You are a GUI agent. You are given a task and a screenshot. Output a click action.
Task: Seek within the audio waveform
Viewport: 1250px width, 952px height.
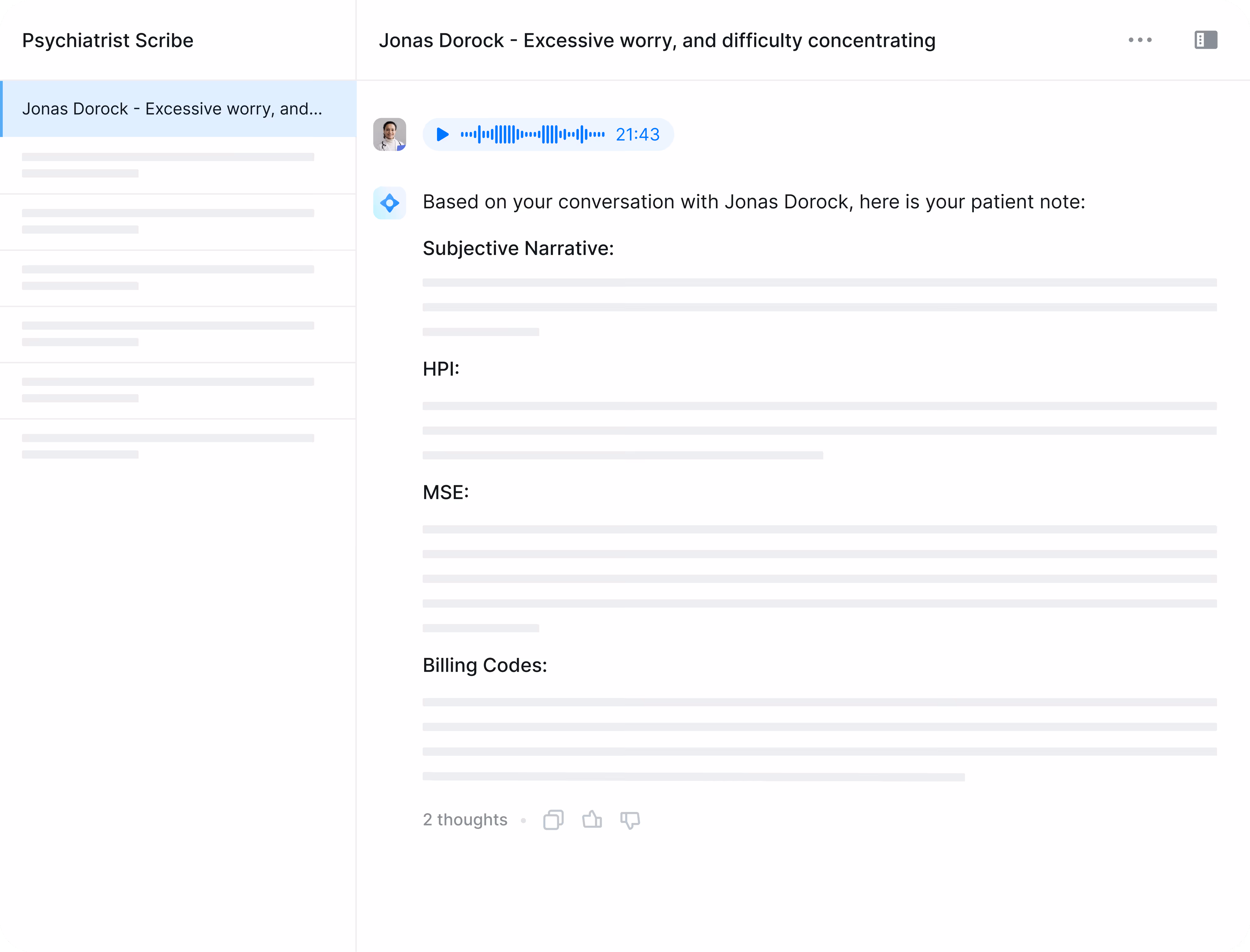(x=532, y=134)
